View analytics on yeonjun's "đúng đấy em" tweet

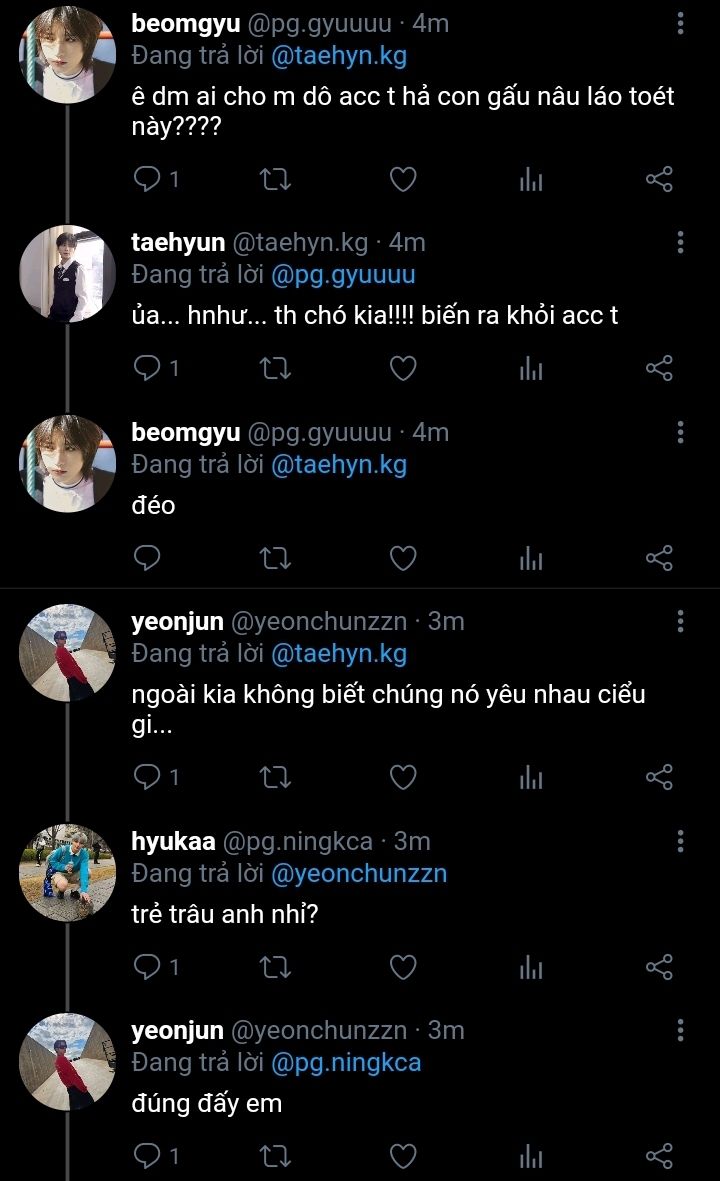[x=531, y=1157]
